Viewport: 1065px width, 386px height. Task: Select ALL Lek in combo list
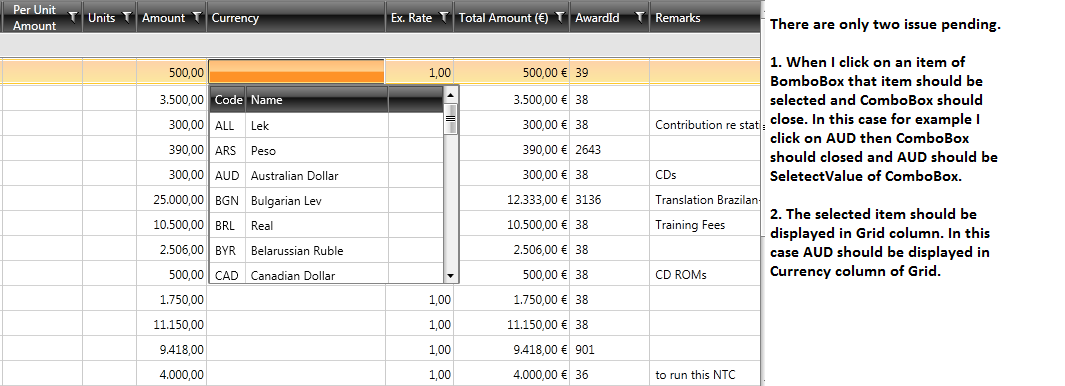[x=326, y=126]
